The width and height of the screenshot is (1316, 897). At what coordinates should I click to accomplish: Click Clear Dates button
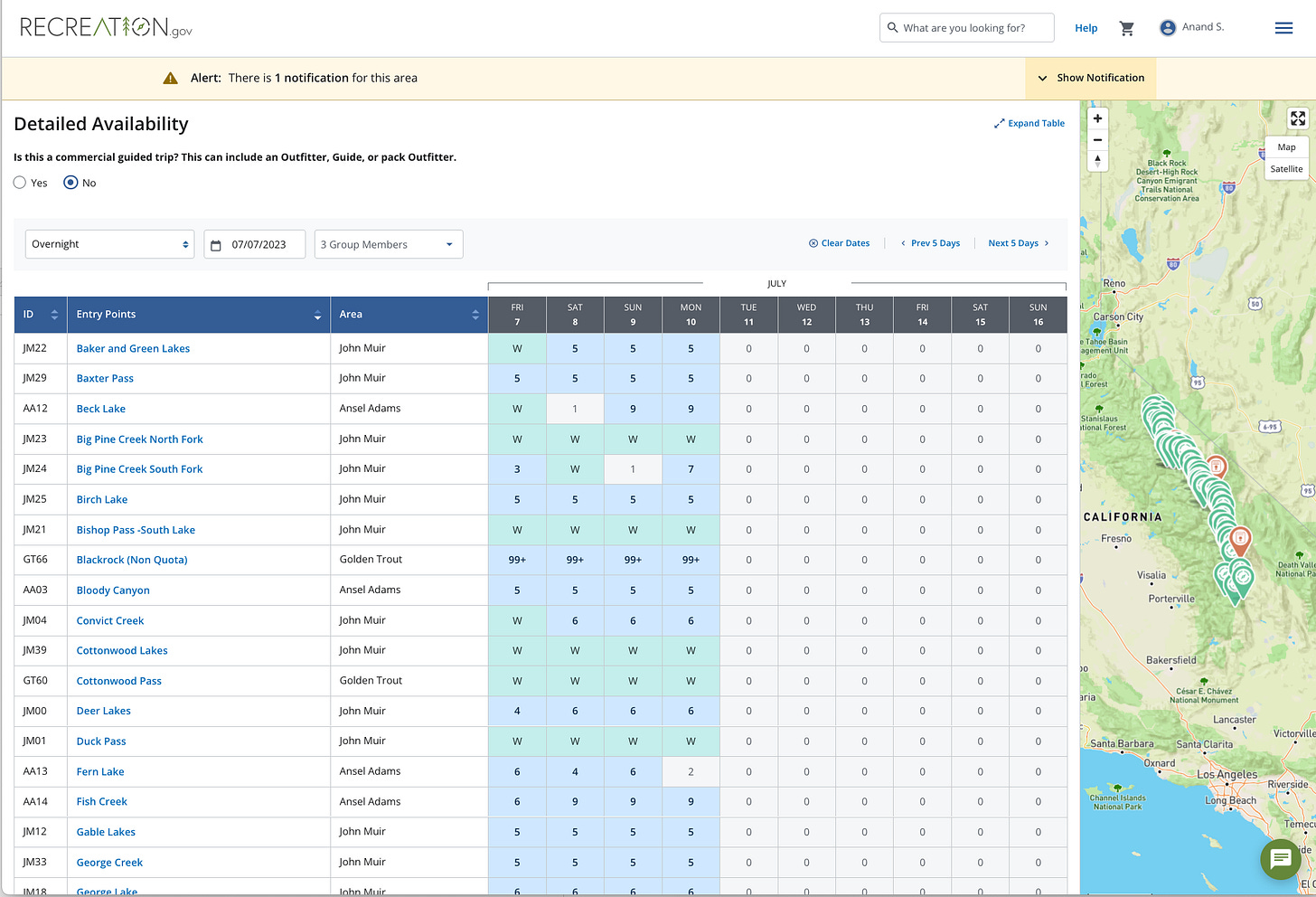point(839,243)
